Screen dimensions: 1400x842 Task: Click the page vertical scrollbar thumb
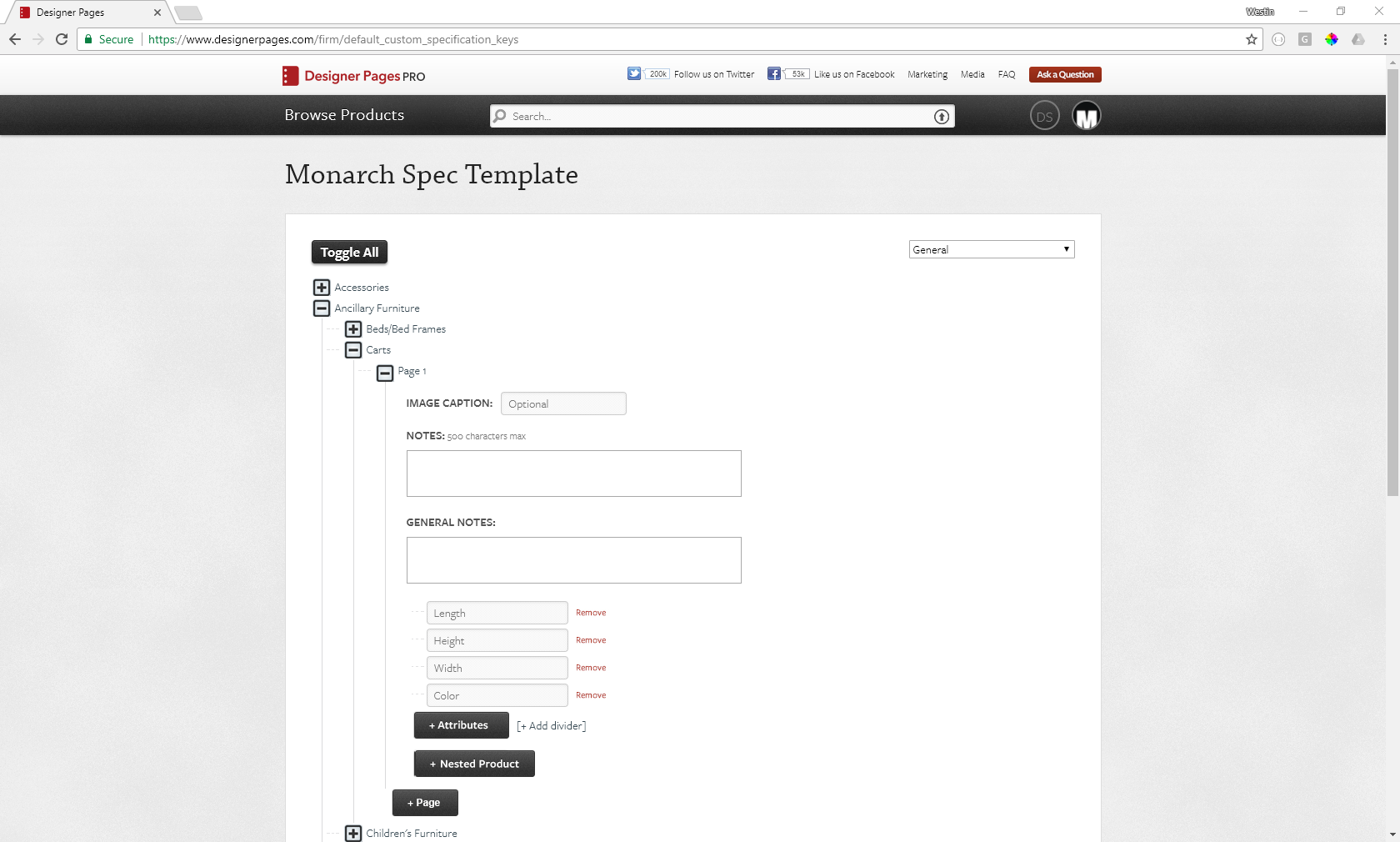tap(1392, 283)
